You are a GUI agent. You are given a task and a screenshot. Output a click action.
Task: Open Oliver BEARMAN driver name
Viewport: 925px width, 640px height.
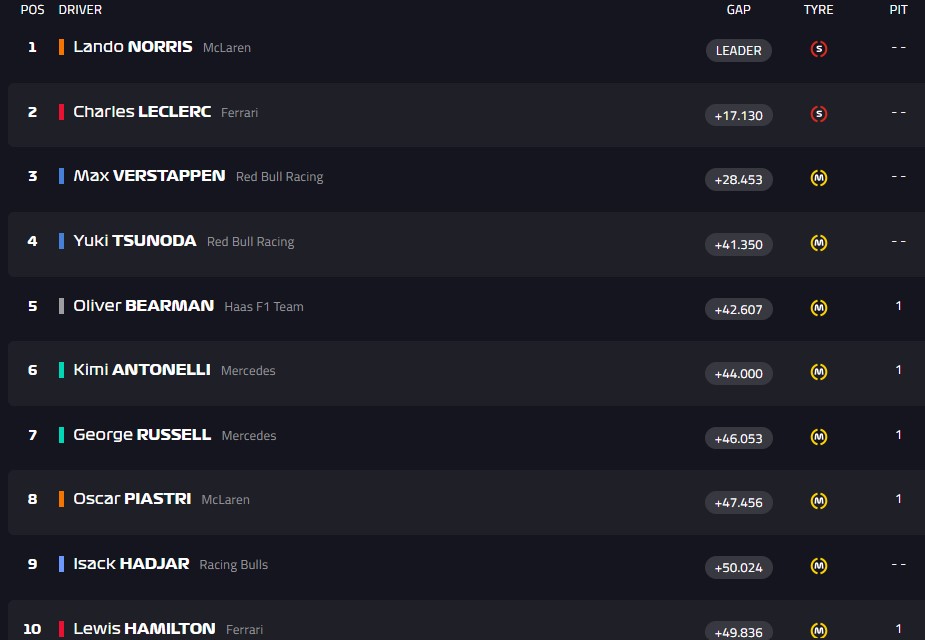143,305
